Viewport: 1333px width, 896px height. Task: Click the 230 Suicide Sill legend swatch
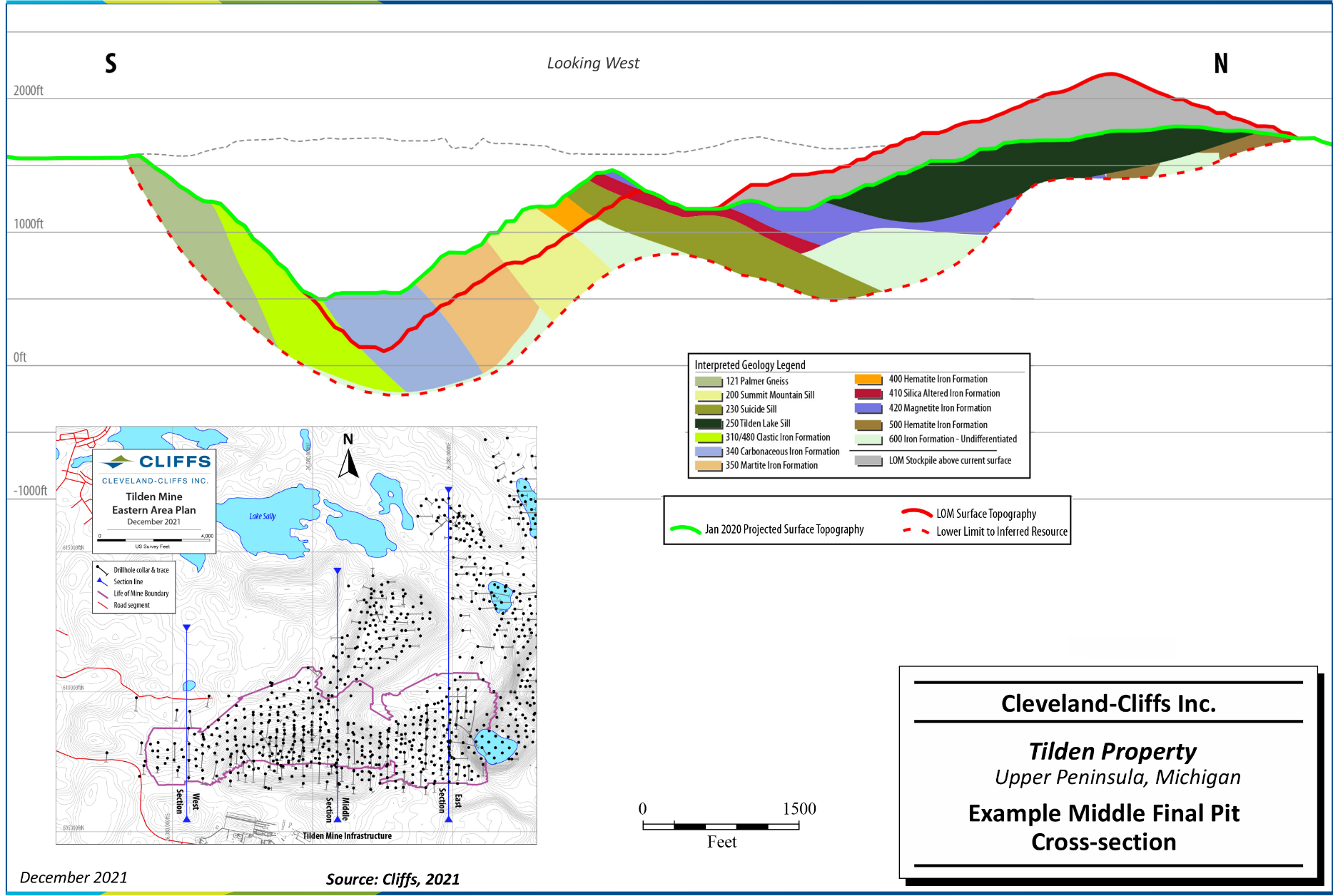point(708,409)
